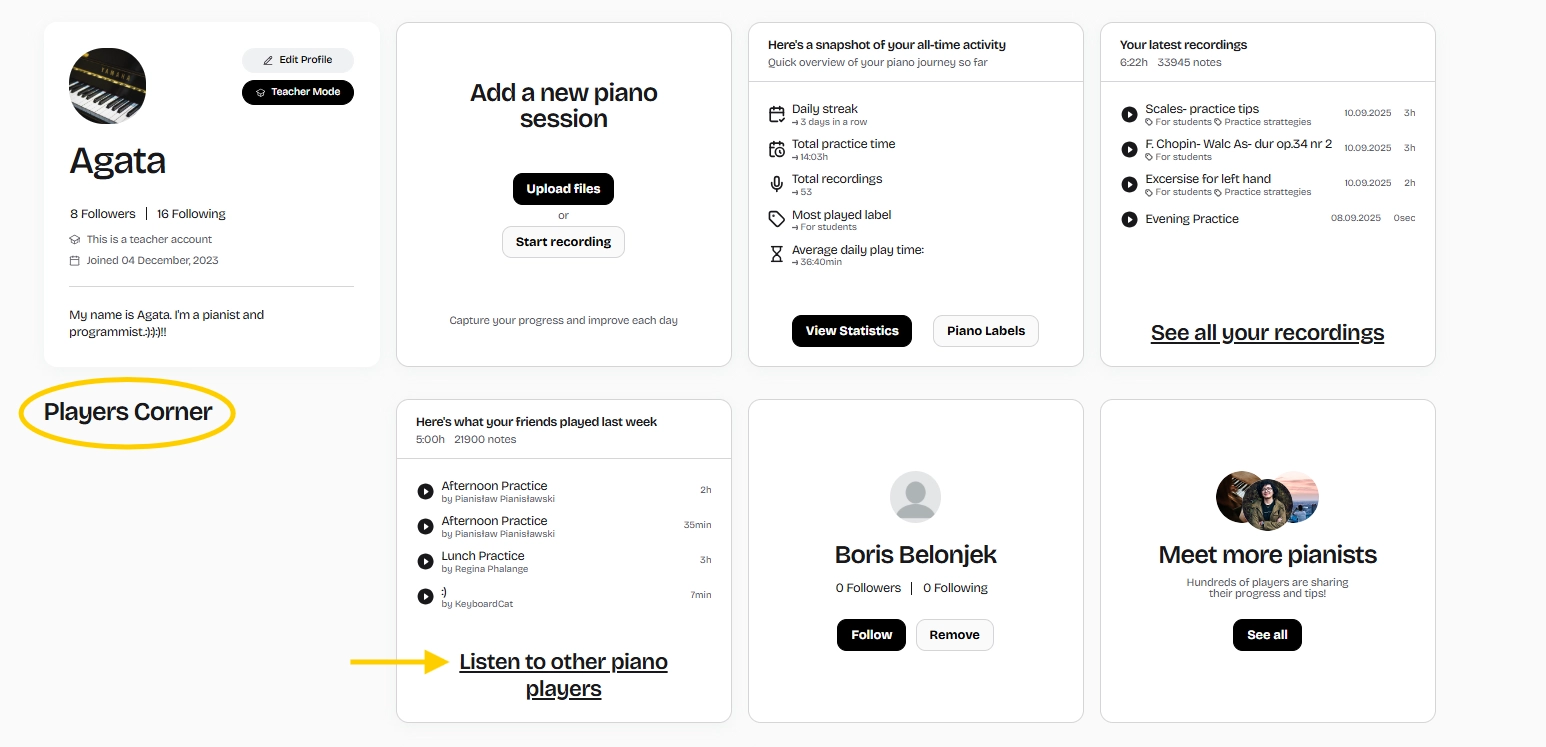Click See all under Meet more pianists
This screenshot has height=747, width=1546.
point(1267,634)
